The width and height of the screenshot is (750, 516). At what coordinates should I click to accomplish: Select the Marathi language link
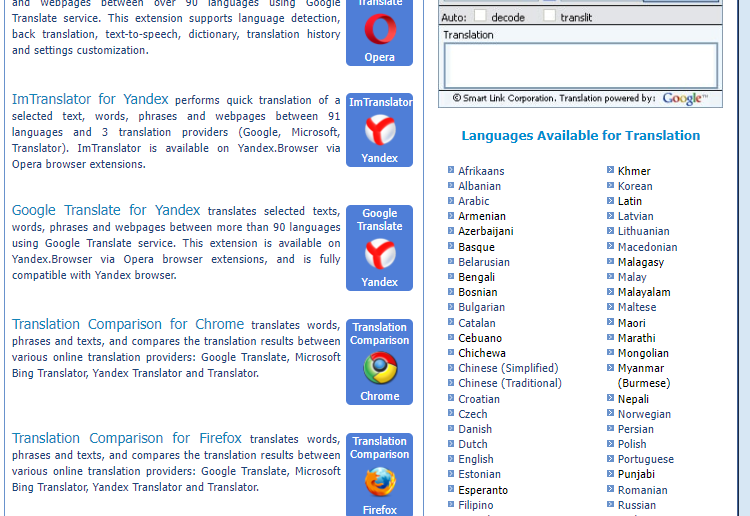[636, 338]
